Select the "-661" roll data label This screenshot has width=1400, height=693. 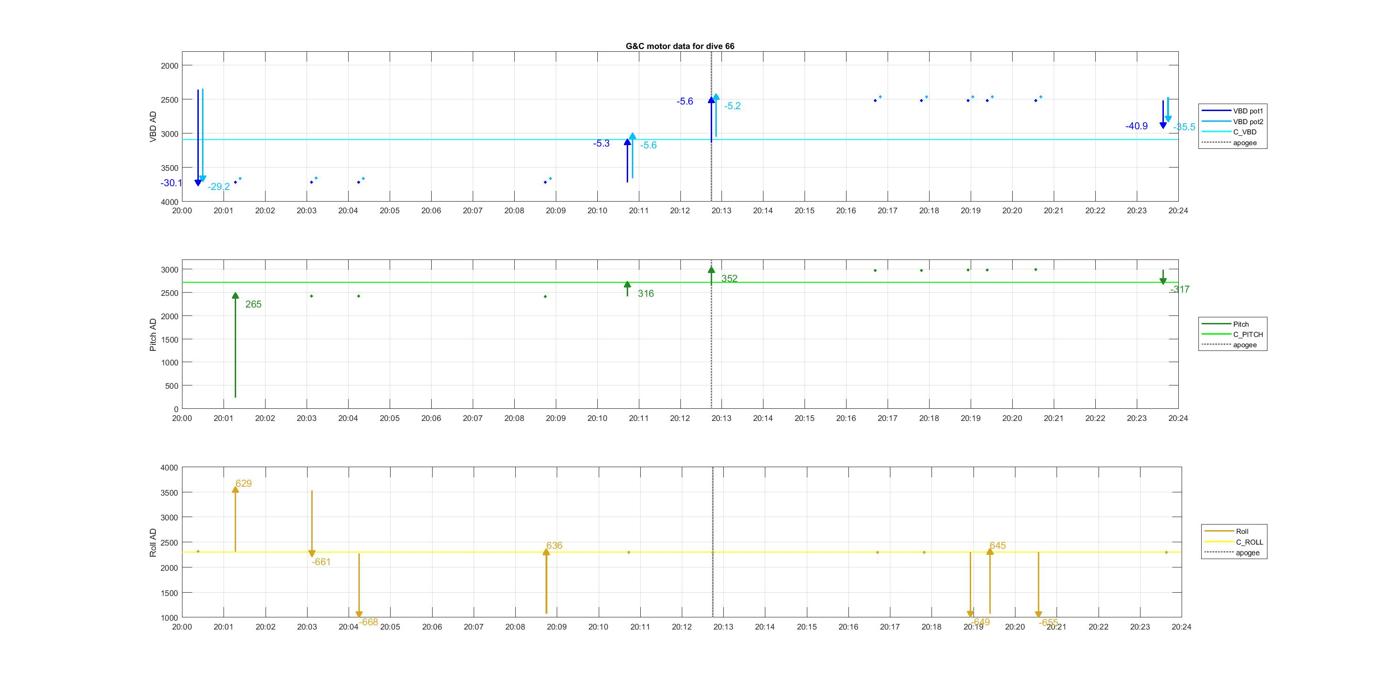(321, 562)
